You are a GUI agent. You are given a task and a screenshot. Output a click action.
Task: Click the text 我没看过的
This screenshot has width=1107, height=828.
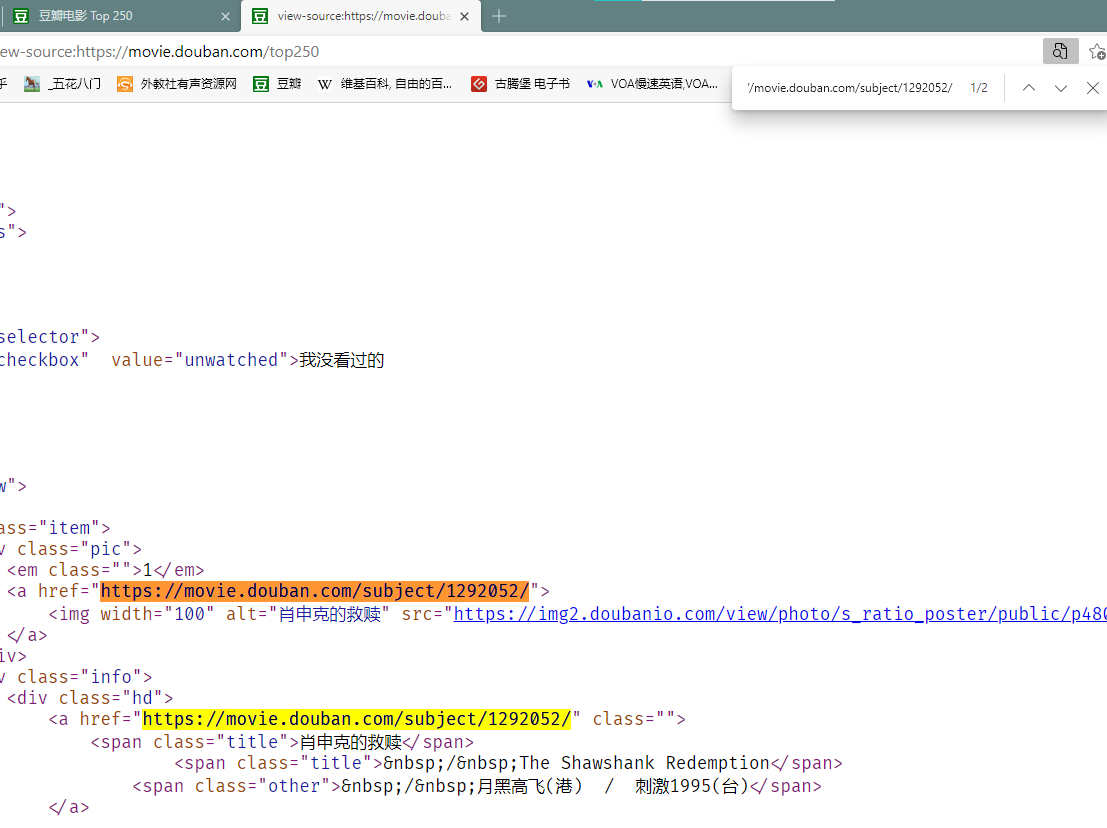coord(342,360)
